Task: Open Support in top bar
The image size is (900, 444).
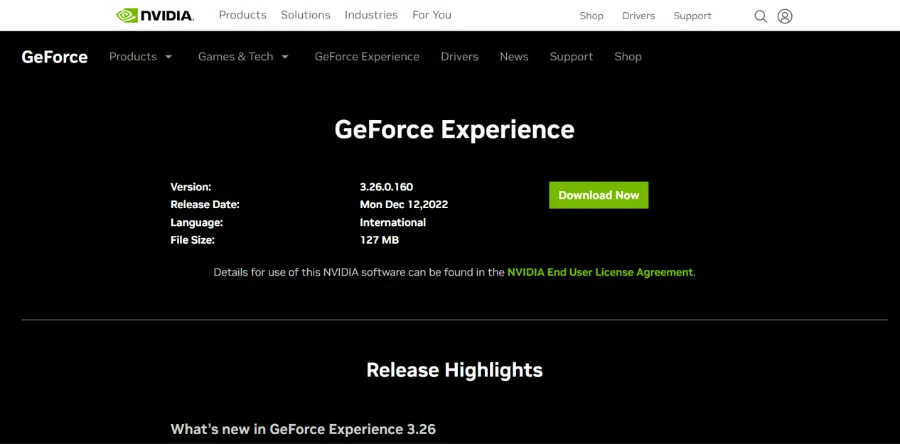Action: click(692, 16)
